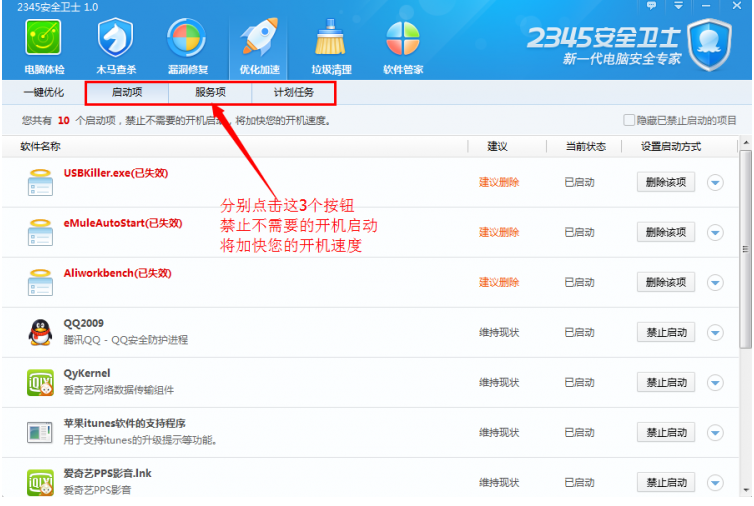Expand options dropdown for QyKernel
The image size is (754, 506).
coord(716,382)
